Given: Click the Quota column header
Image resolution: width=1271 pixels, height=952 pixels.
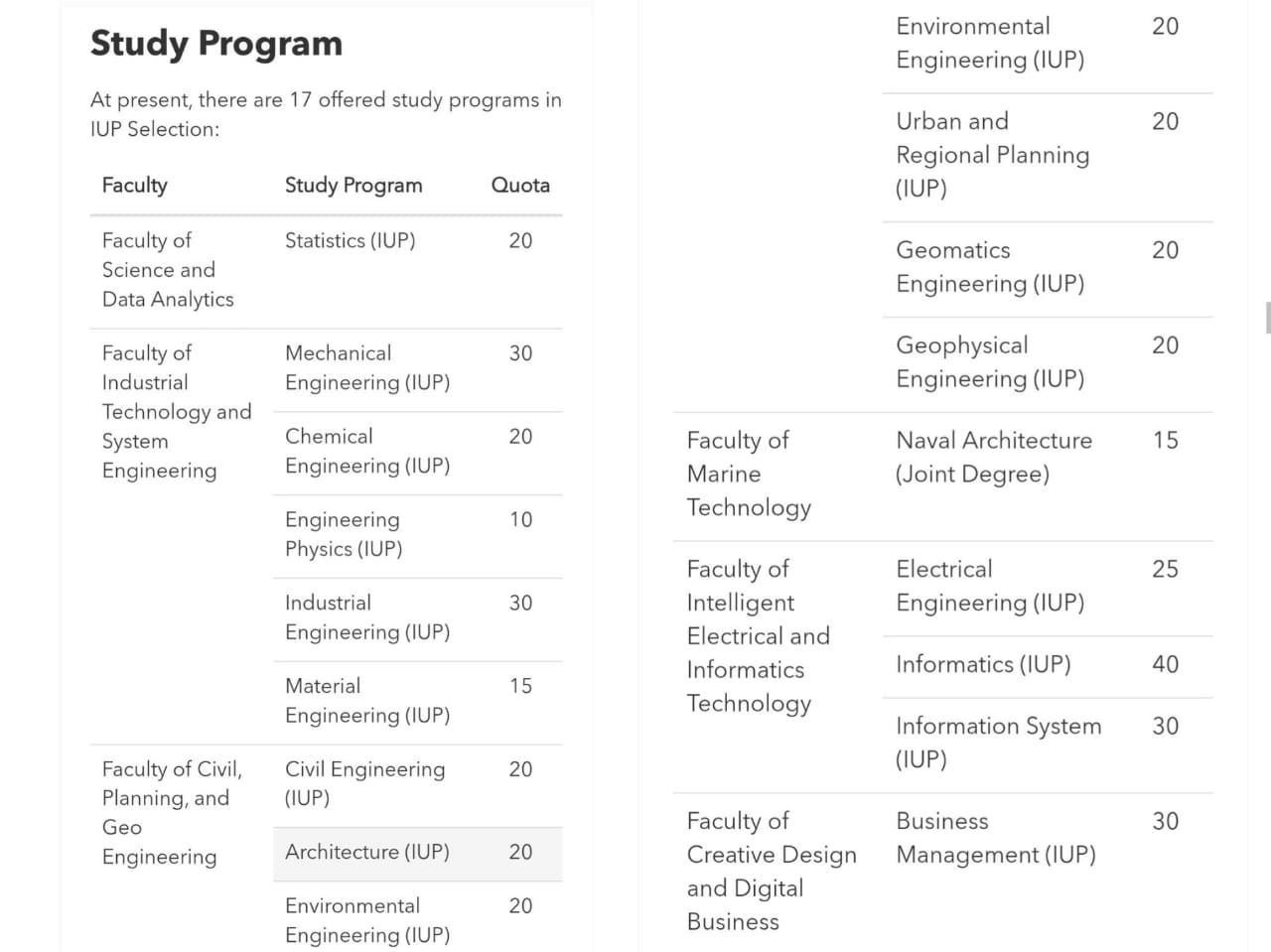Looking at the screenshot, I should (x=519, y=186).
